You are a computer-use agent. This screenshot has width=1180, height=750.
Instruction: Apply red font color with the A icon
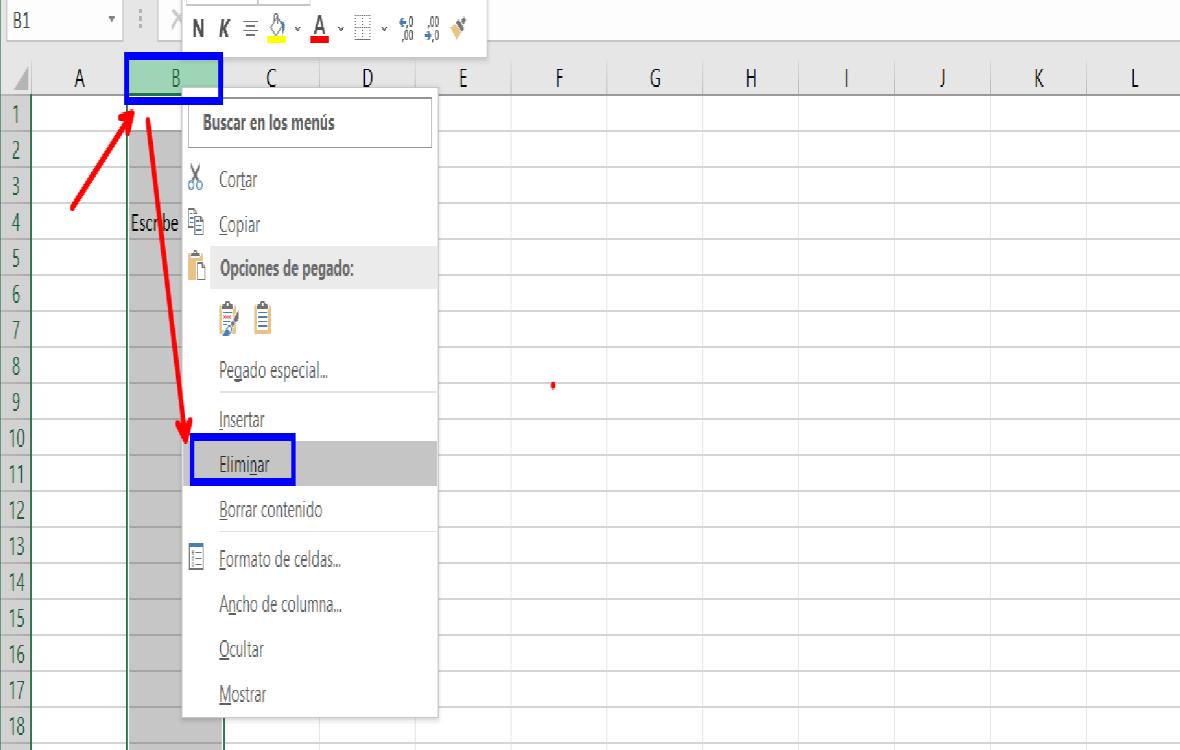(318, 27)
